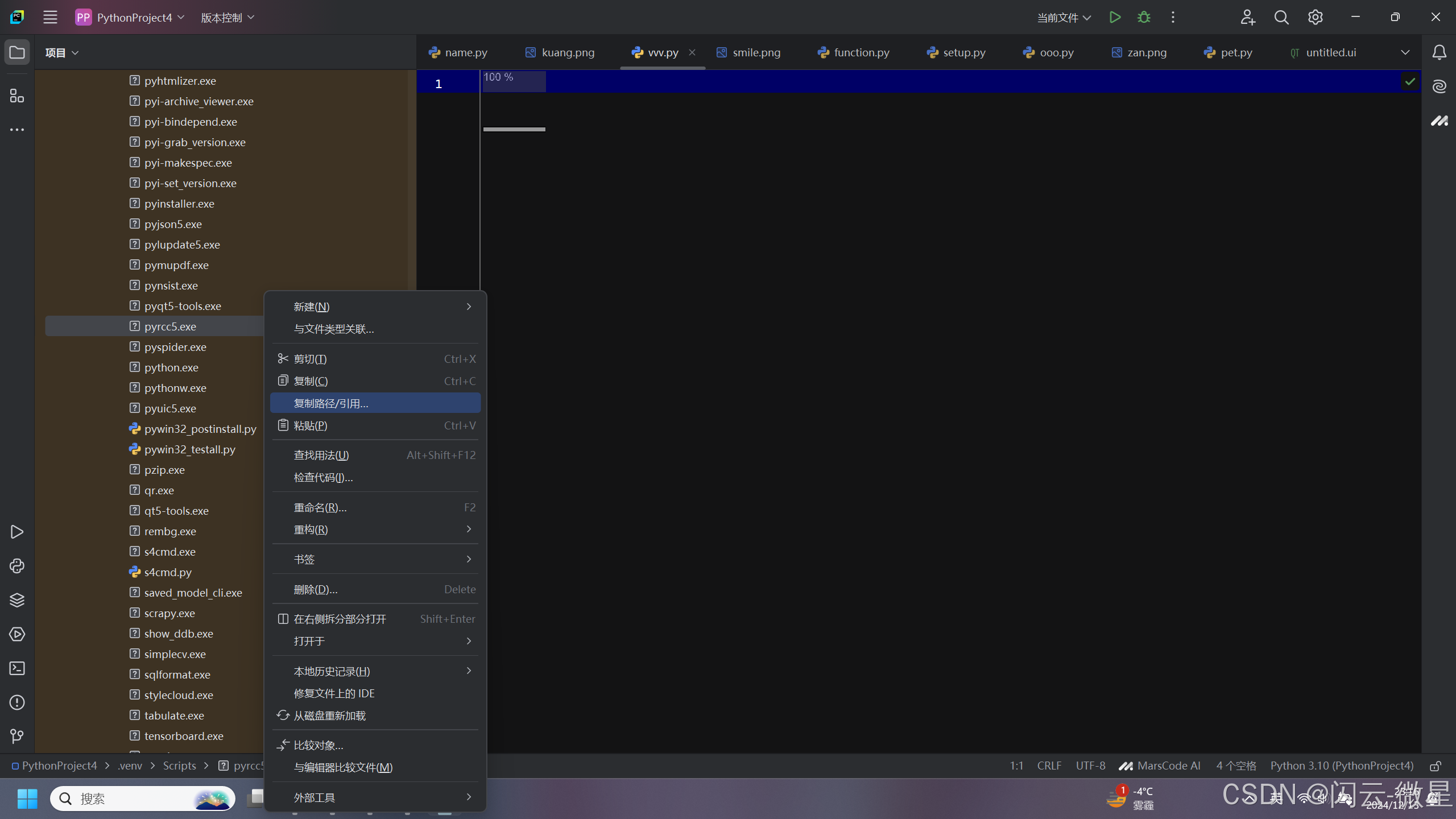Expand the PythonProject4 project dropdown

[134, 18]
